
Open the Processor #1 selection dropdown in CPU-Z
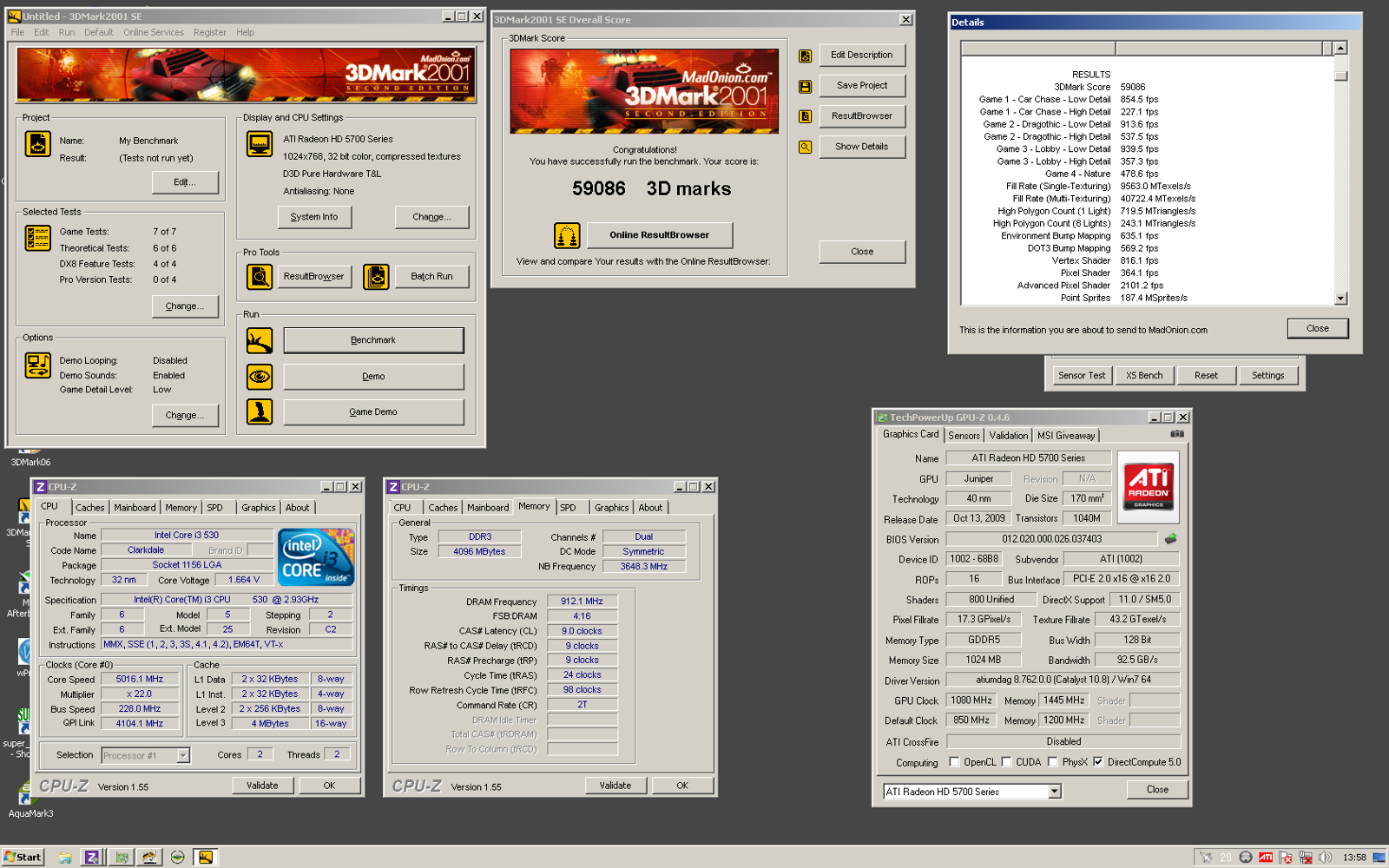[x=183, y=755]
